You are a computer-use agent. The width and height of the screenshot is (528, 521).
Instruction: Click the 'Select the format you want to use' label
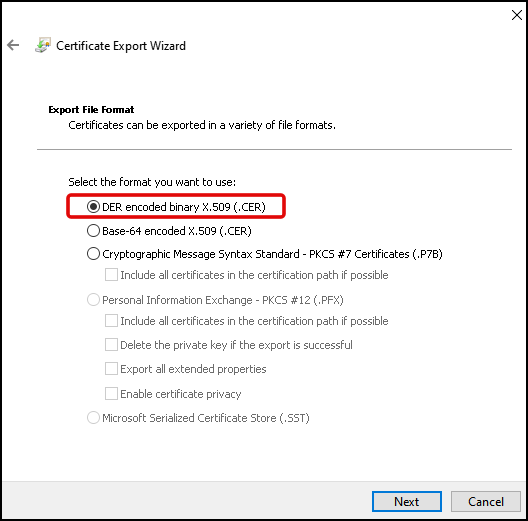pos(152,182)
